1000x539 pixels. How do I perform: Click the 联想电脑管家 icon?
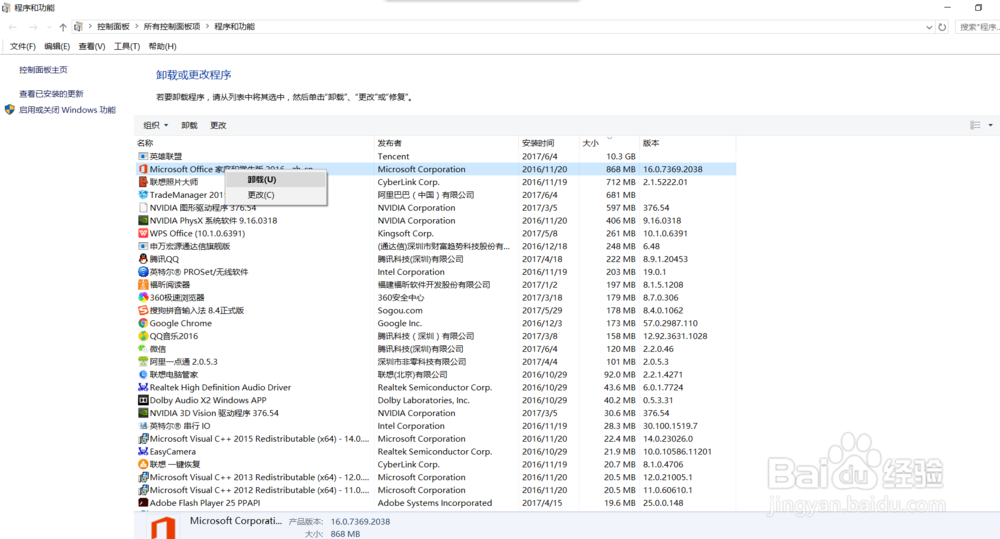pyautogui.click(x=143, y=374)
